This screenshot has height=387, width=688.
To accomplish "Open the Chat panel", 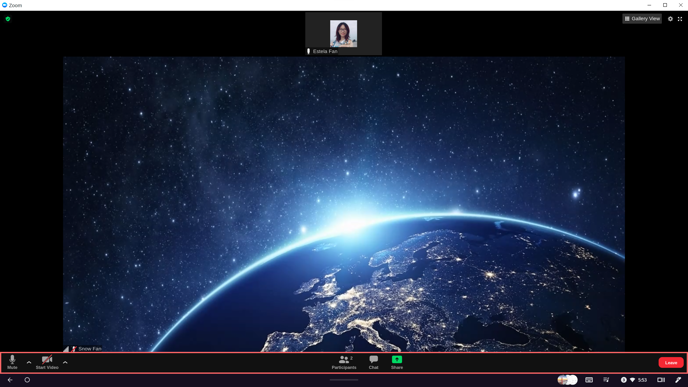I will point(373,362).
